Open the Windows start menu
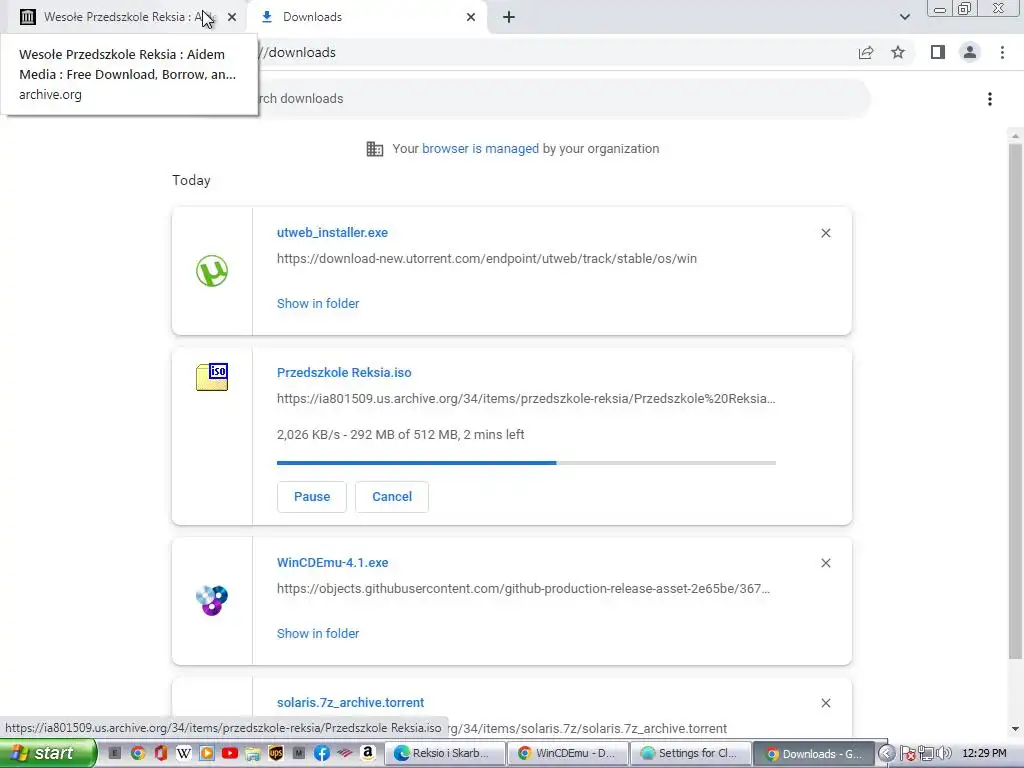1024x768 pixels. (x=48, y=753)
